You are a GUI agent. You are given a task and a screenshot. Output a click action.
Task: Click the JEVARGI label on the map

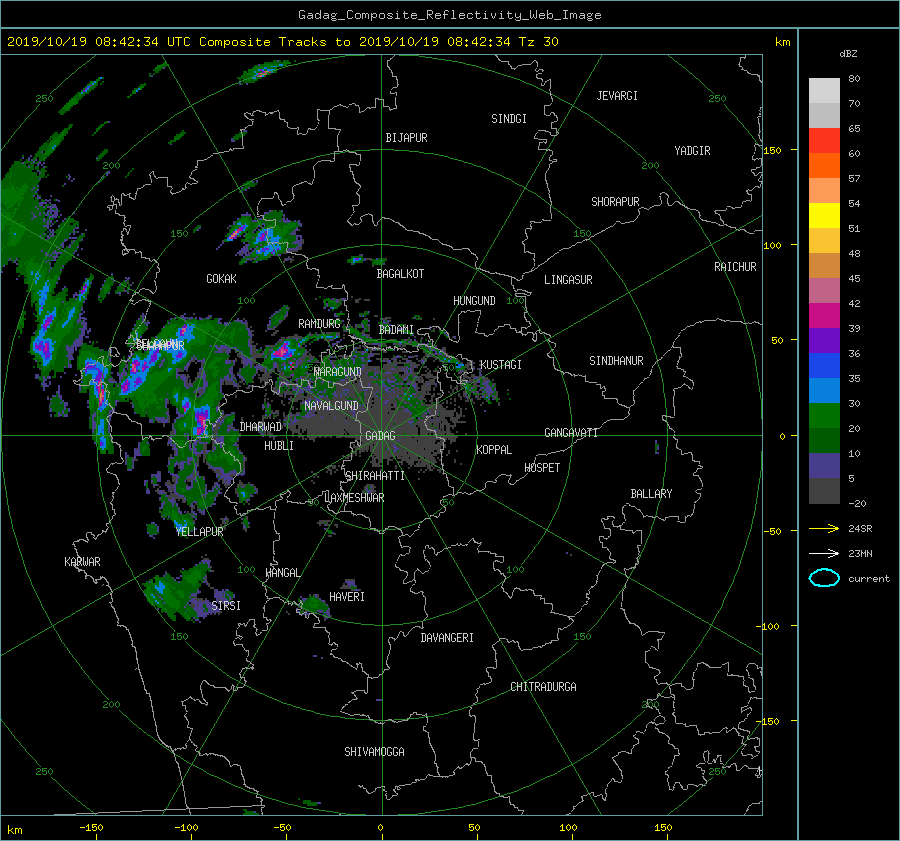coord(617,96)
